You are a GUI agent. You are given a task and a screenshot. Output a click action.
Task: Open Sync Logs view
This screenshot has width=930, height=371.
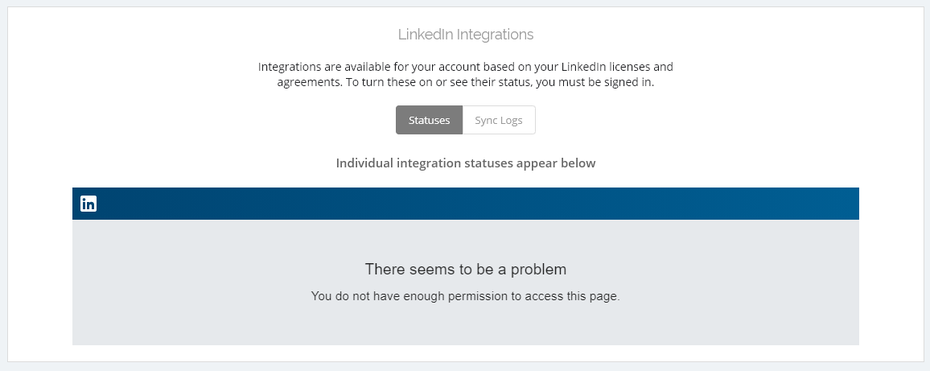click(499, 120)
